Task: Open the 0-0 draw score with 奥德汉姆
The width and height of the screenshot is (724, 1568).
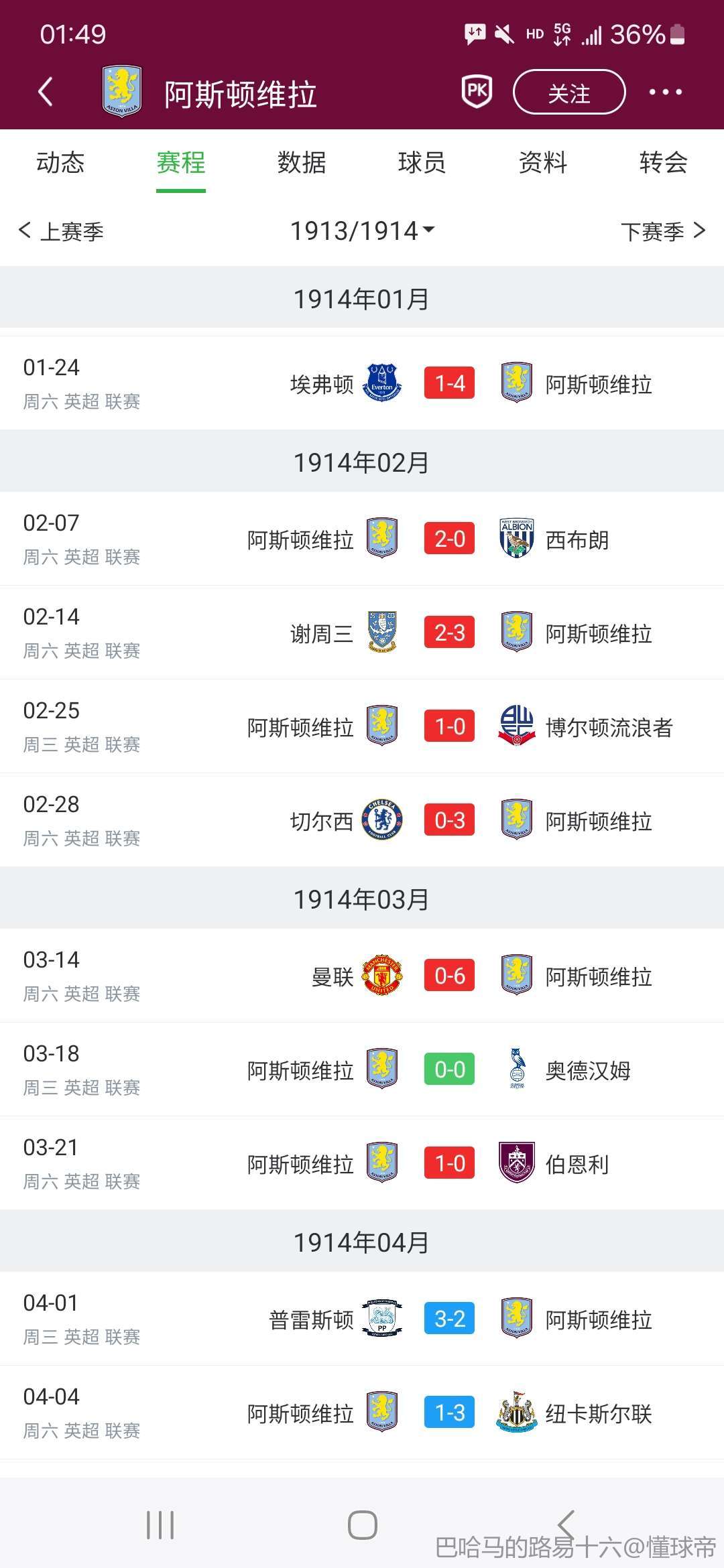Action: [450, 1069]
